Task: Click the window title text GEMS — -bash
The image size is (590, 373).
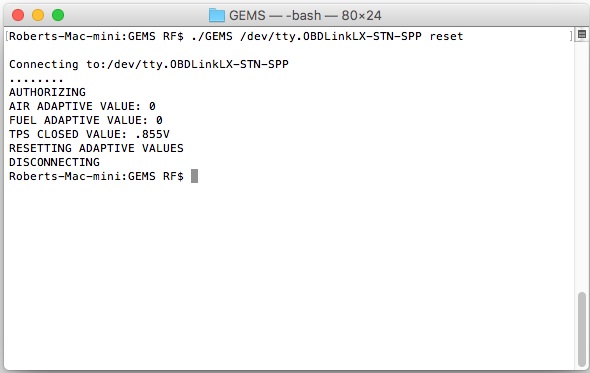Action: (275, 15)
